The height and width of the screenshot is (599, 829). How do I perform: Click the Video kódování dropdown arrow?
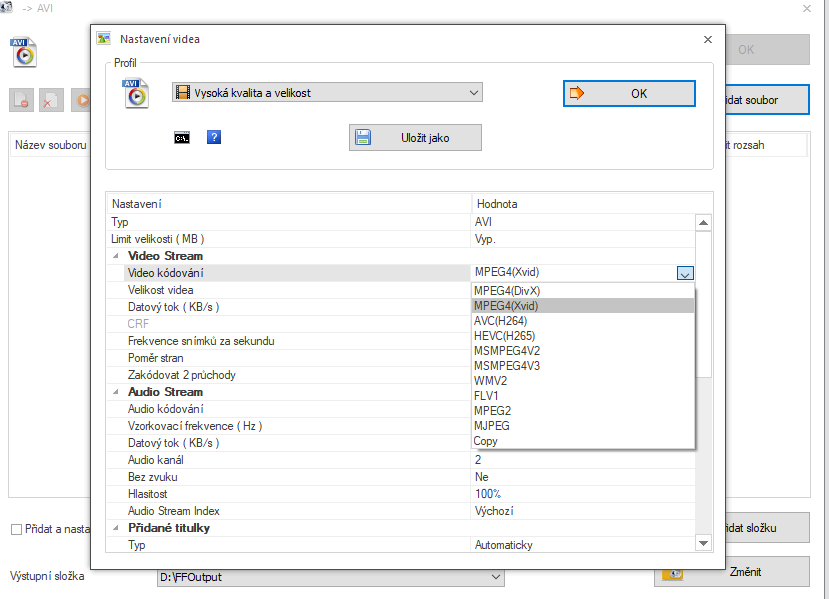tap(685, 273)
